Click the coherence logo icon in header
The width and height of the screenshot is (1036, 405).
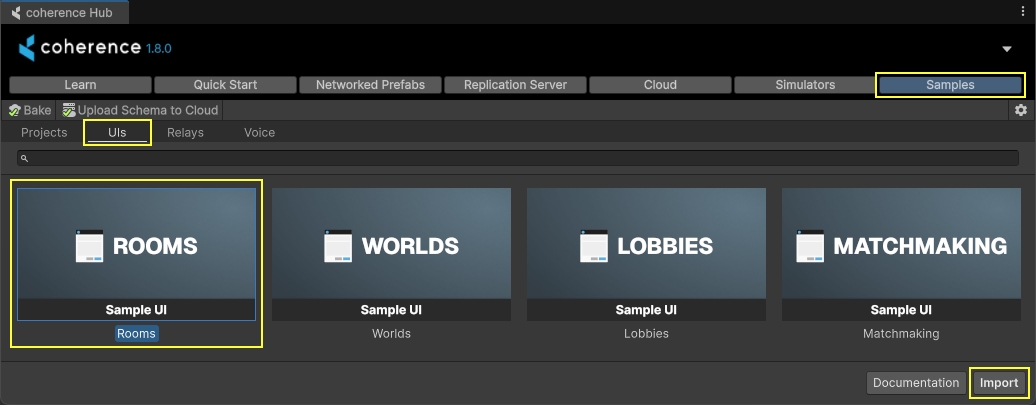(27, 48)
